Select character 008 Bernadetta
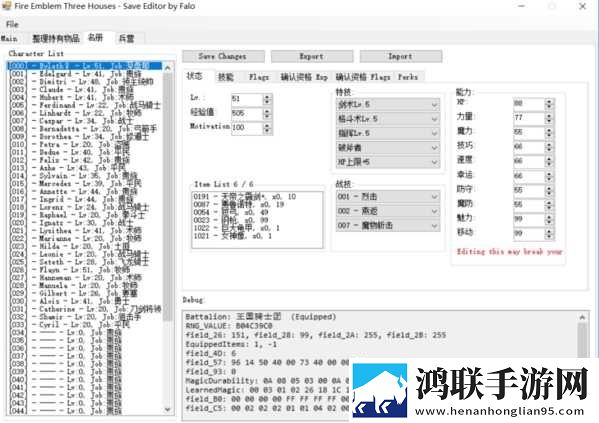 [83, 129]
